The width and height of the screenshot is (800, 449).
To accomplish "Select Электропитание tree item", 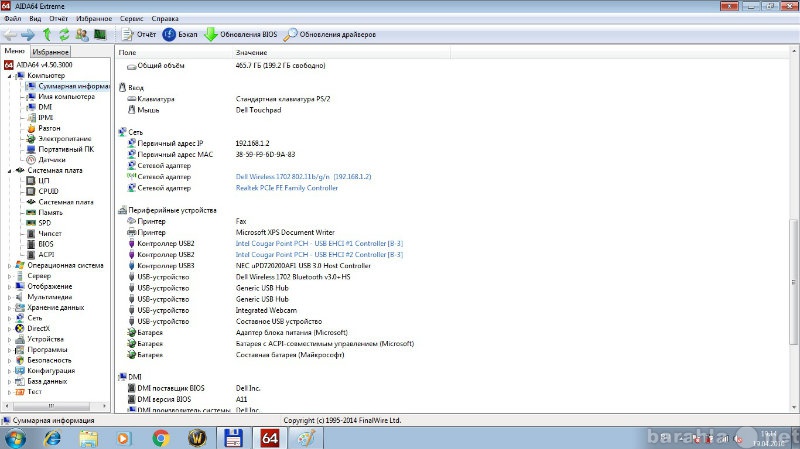I will coord(59,139).
